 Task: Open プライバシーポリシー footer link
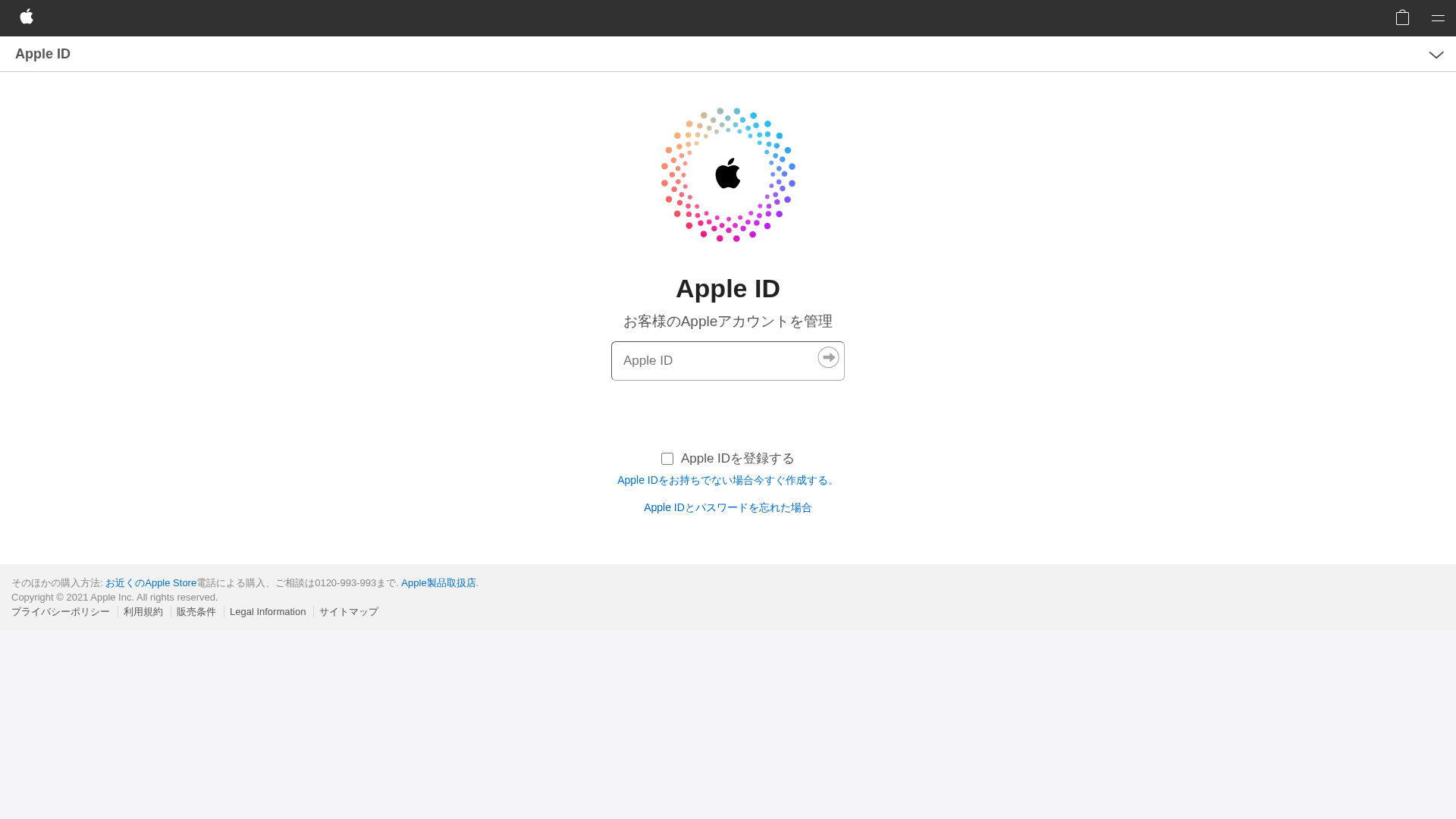tap(61, 612)
